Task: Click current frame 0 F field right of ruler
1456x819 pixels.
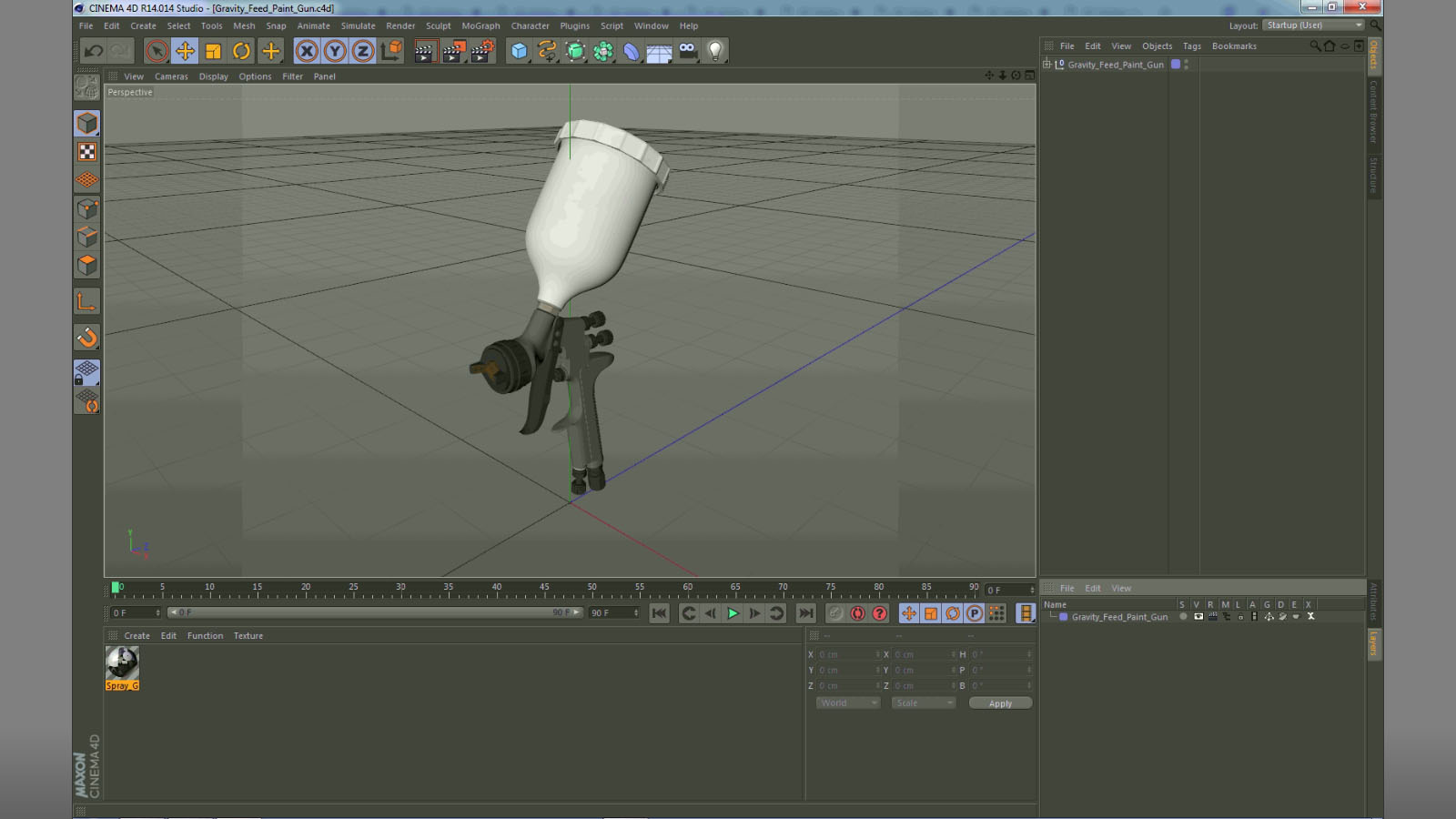Action: (x=1010, y=591)
